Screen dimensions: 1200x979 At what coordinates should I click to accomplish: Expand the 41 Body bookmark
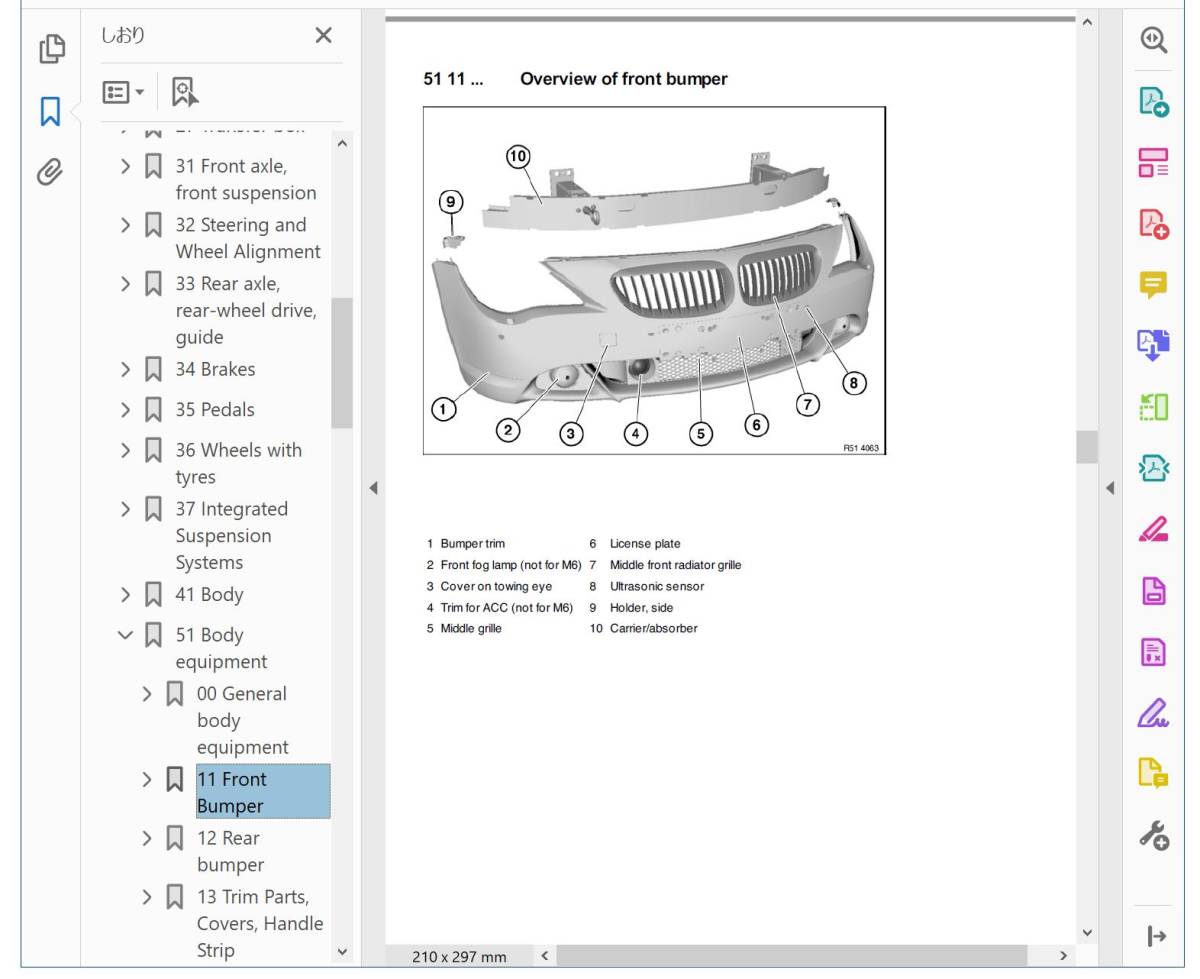(x=126, y=594)
